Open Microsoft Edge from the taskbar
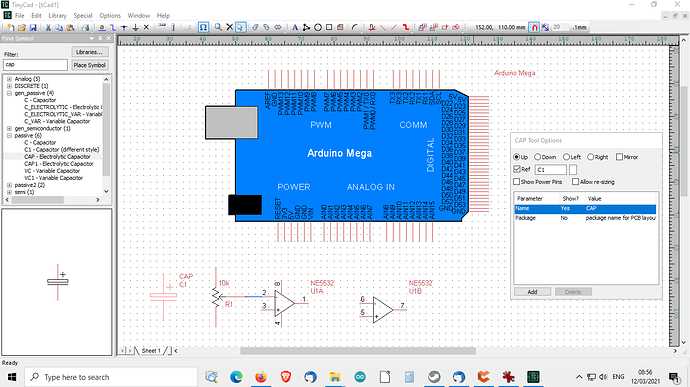 236,377
